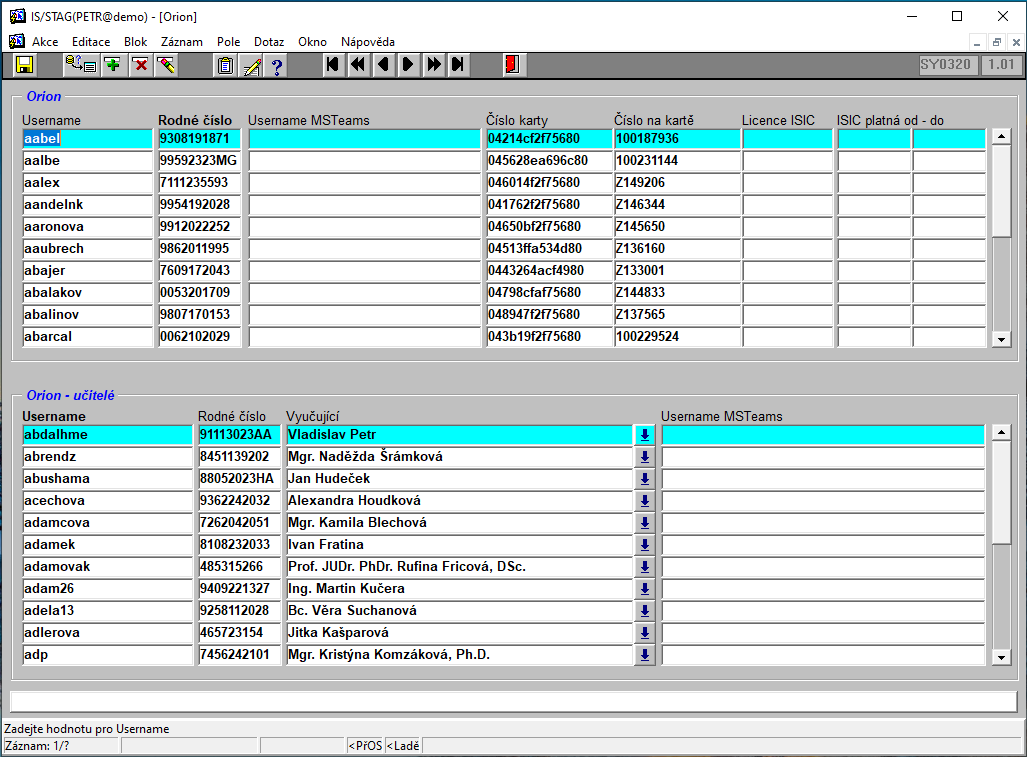This screenshot has width=1027, height=757.
Task: Go back one page of records
Action: click(x=358, y=65)
